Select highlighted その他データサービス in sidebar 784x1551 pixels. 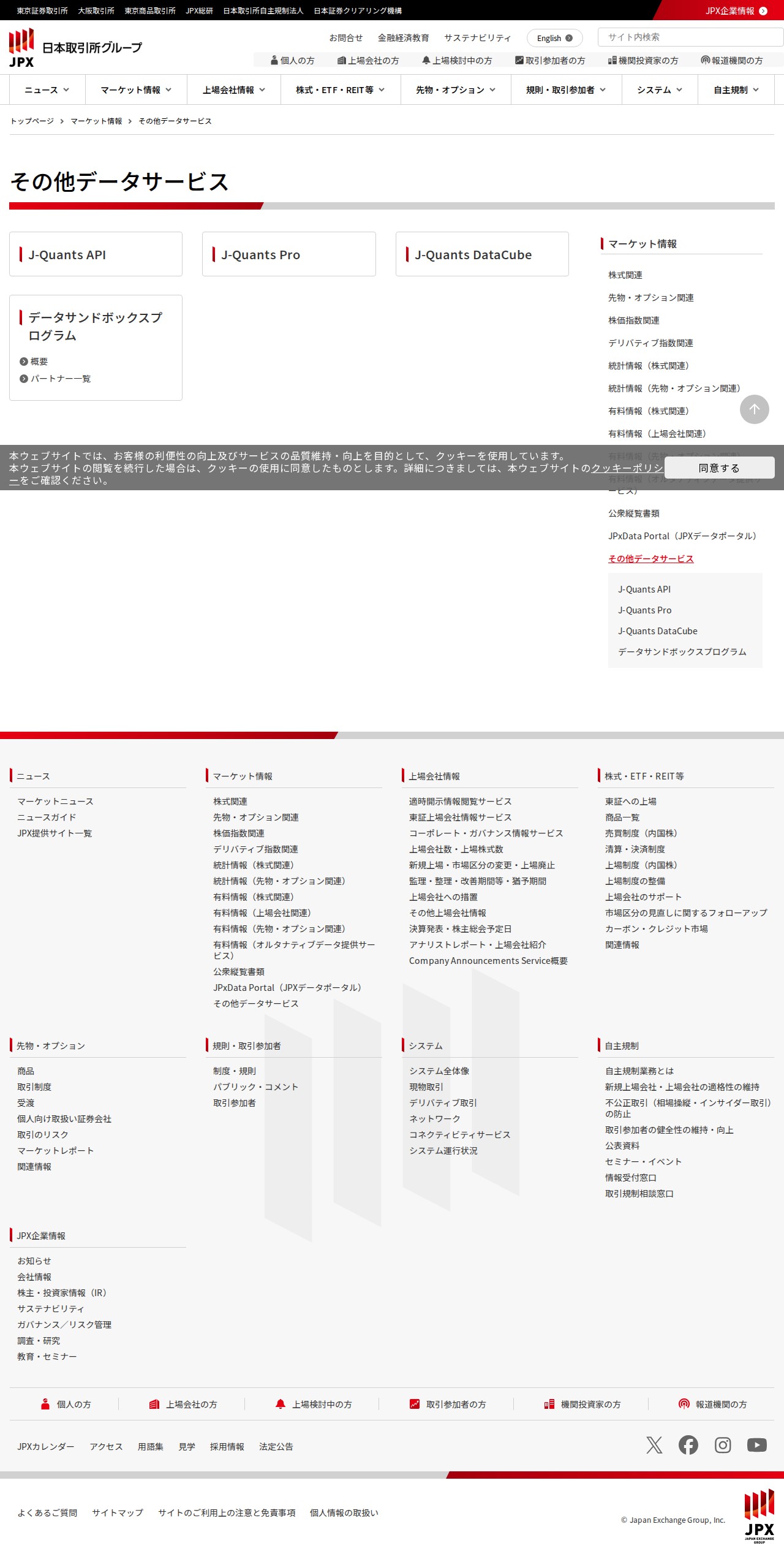[651, 559]
